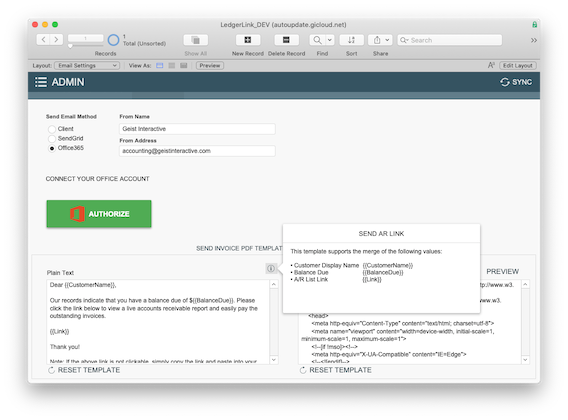568x420 pixels.
Task: Open the Share dropdown arrow
Action: point(388,40)
